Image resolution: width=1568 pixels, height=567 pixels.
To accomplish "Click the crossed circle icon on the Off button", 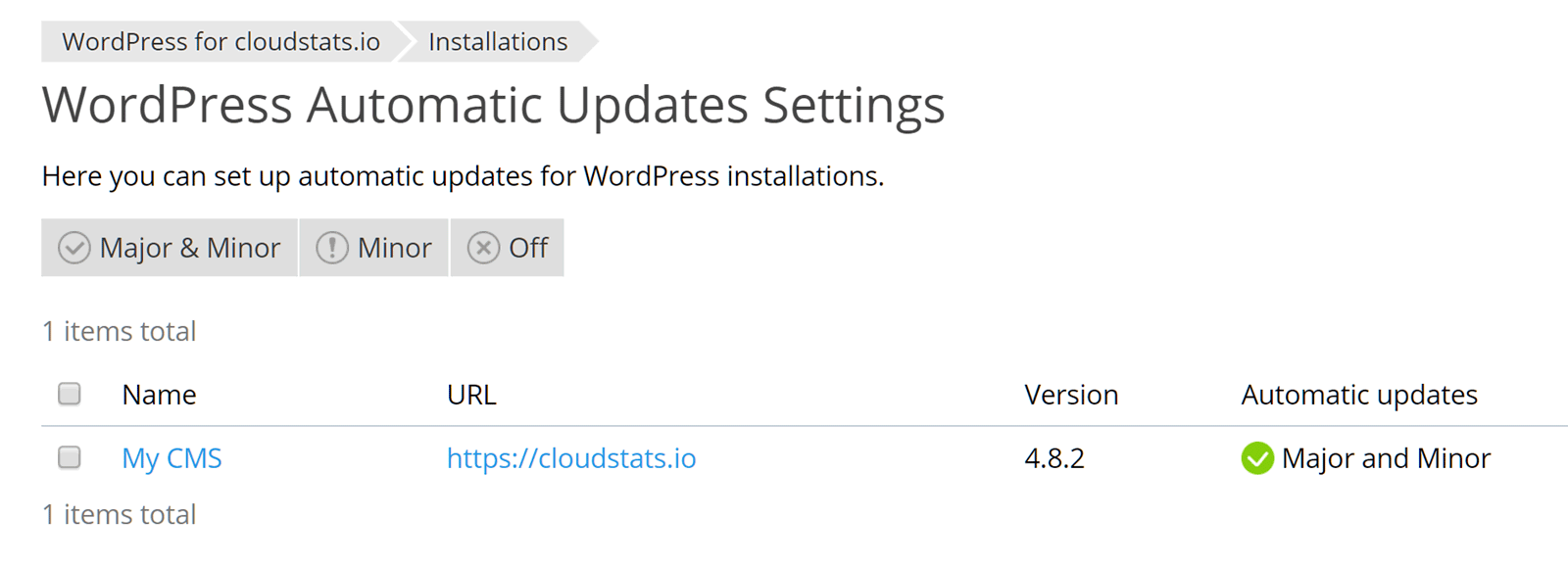I will [x=482, y=248].
